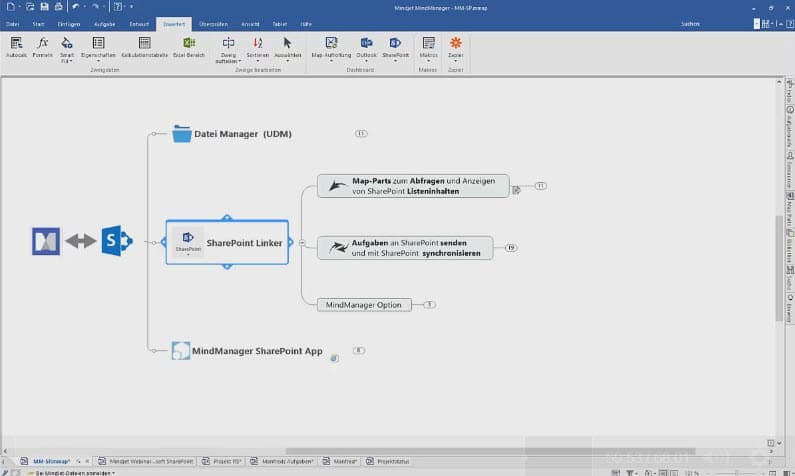Switch to the Überprüfen ribbon tab

(213, 24)
